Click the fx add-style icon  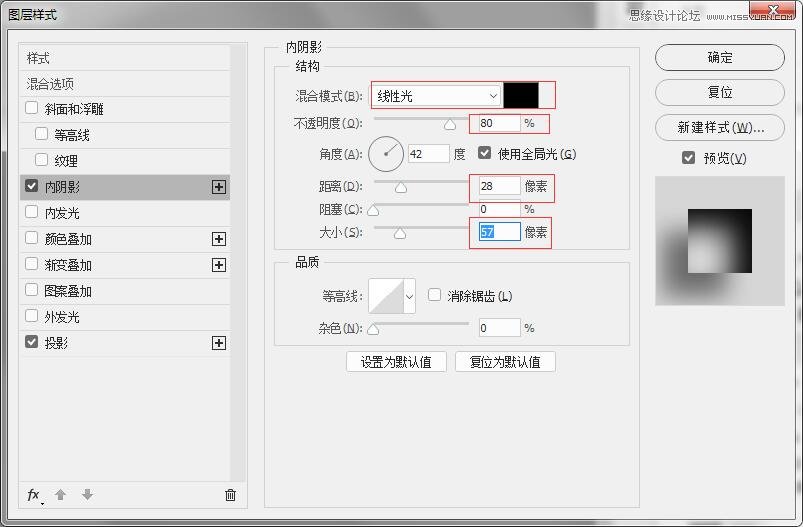pyautogui.click(x=34, y=495)
